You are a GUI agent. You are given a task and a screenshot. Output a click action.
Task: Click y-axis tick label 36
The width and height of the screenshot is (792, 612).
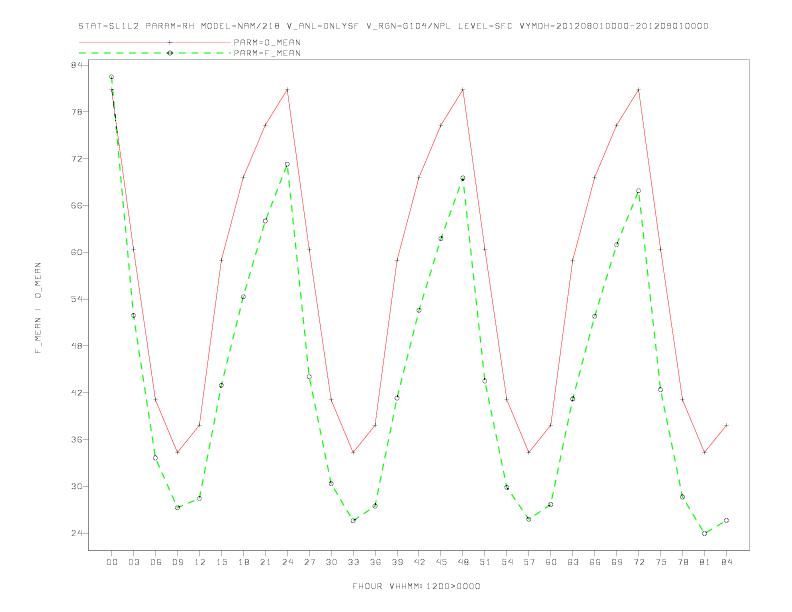[x=76, y=439]
